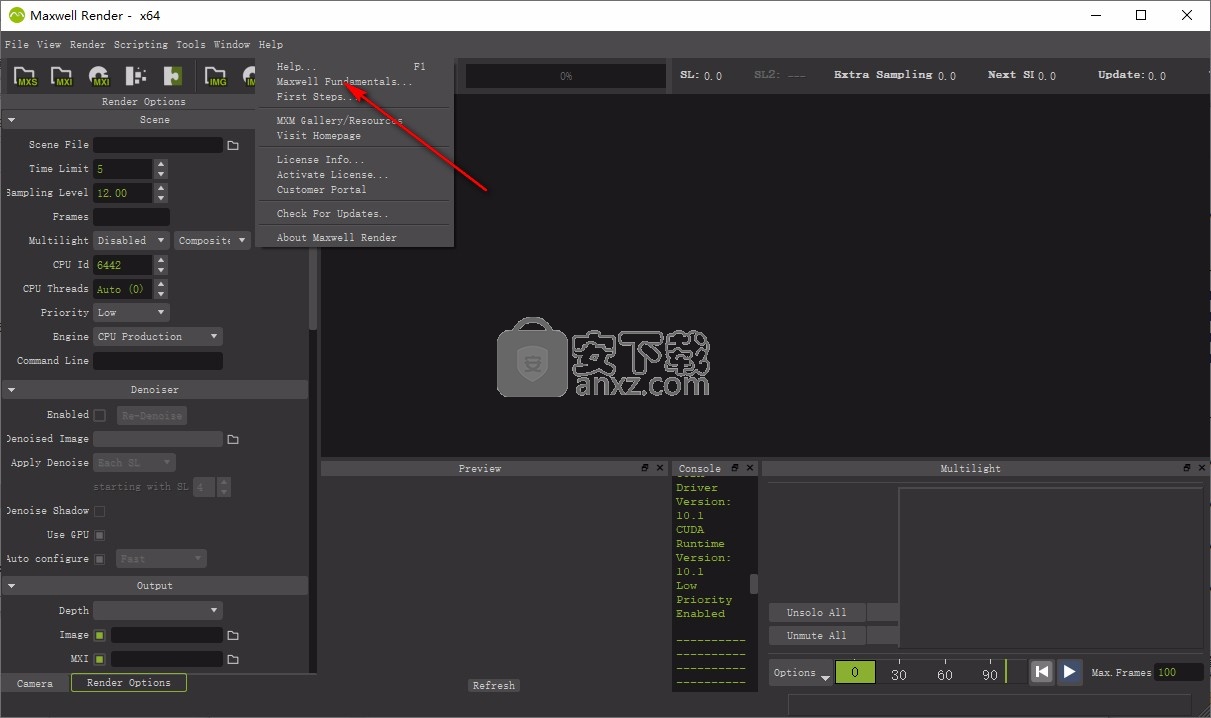Viewport: 1211px width, 718px height.
Task: Click the resume MXI render icon
Action: point(99,76)
